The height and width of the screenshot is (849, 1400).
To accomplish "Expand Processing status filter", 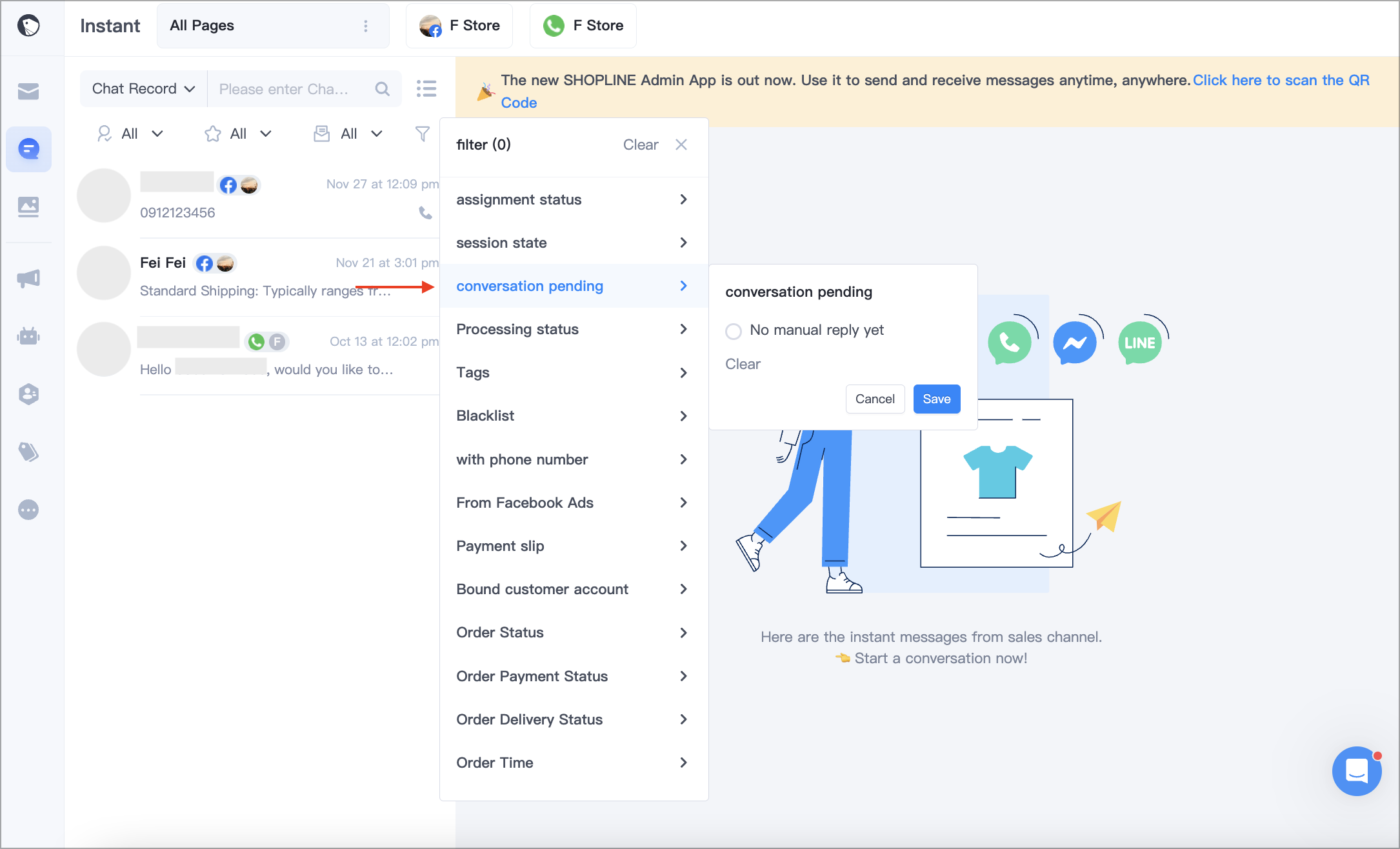I will pyautogui.click(x=574, y=329).
